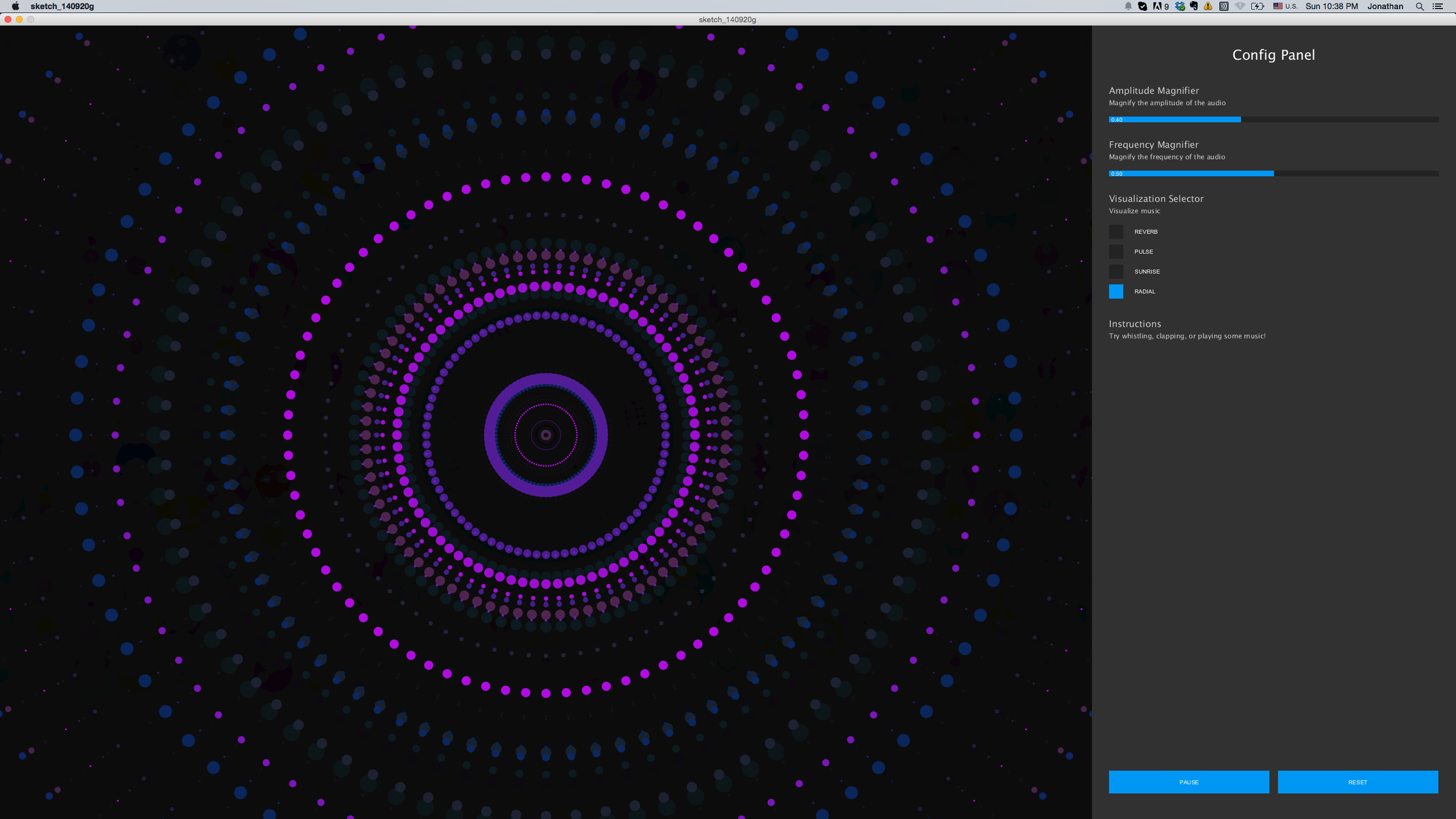Click the PAUSE button
This screenshot has width=1456, height=819.
[x=1189, y=782]
